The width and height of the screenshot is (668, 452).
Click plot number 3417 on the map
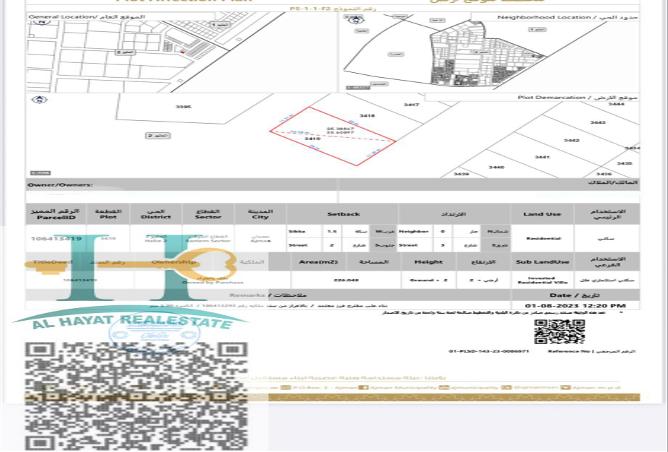[411, 104]
